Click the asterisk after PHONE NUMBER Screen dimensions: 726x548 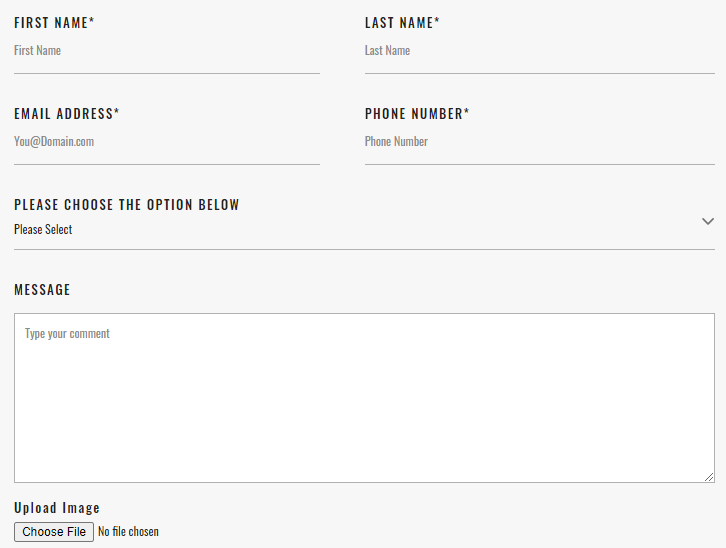click(x=466, y=112)
